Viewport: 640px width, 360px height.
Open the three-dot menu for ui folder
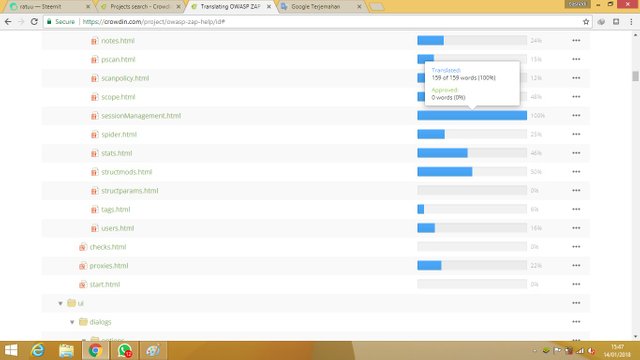(x=576, y=303)
